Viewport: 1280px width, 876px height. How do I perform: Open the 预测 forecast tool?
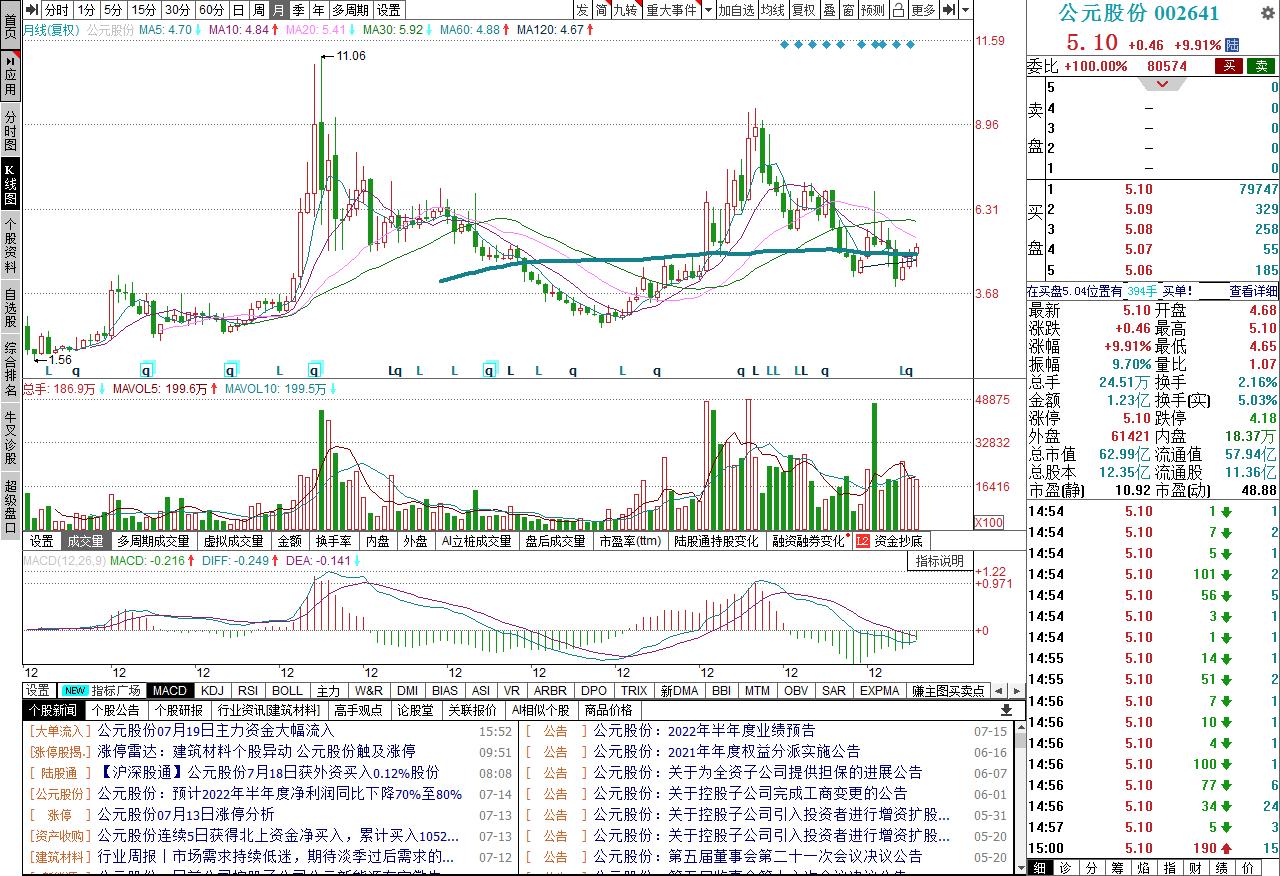click(x=870, y=10)
